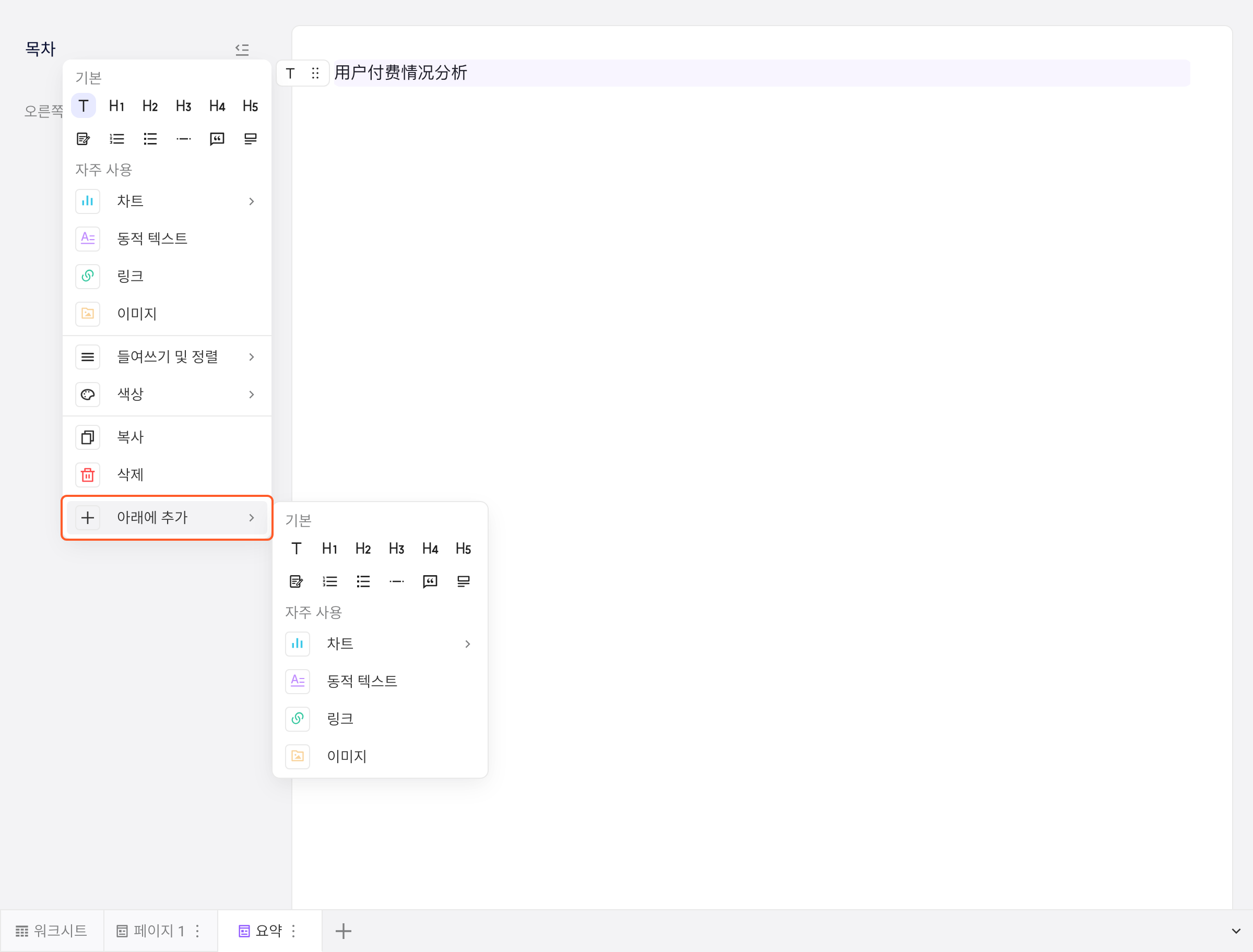The width and height of the screenshot is (1253, 952).
Task: Insert divider line icon in main menu
Action: [x=184, y=139]
